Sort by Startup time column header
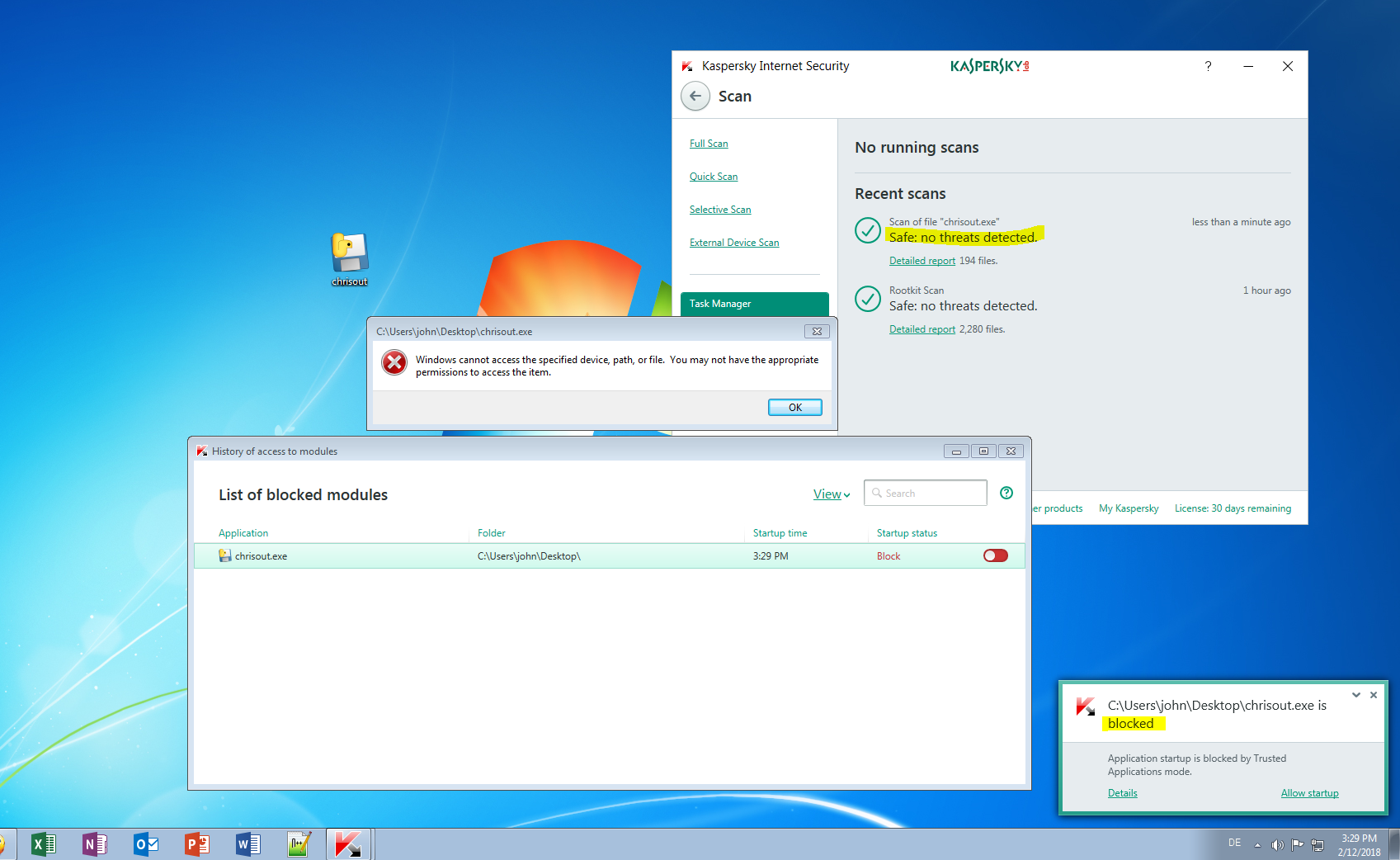Screen dimensions: 1400x860 coord(780,533)
